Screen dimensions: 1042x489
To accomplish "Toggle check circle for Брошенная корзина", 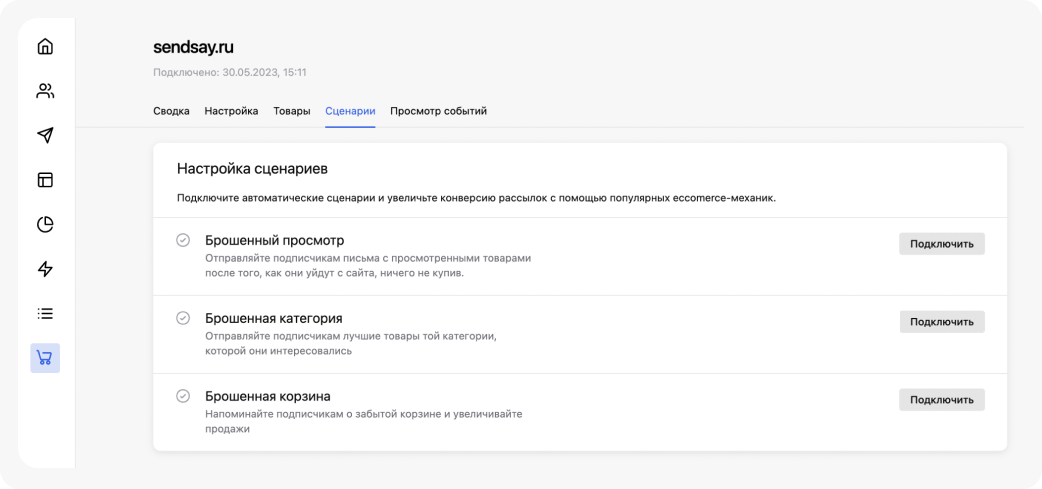I will tap(183, 396).
